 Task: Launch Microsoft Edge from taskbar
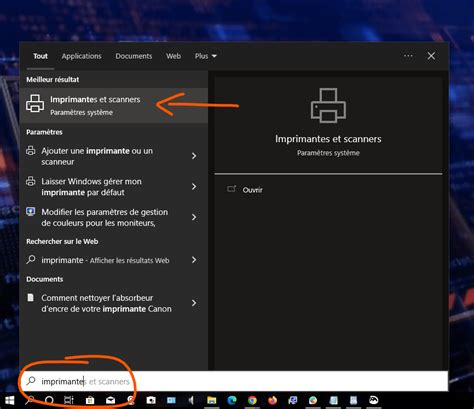232,400
